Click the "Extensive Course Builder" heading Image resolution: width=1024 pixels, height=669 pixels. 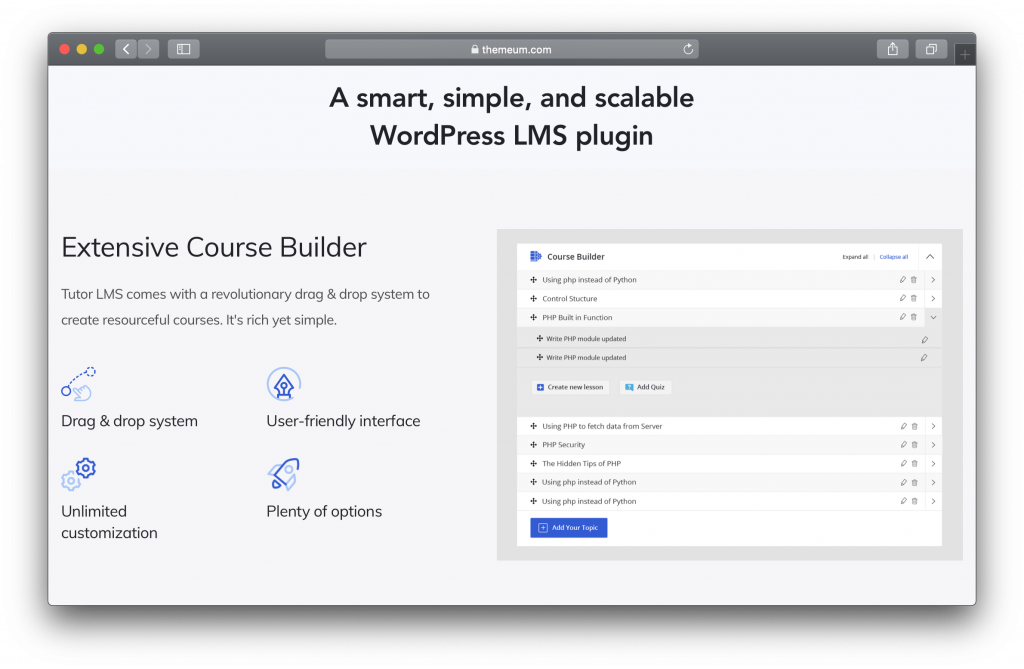(214, 248)
